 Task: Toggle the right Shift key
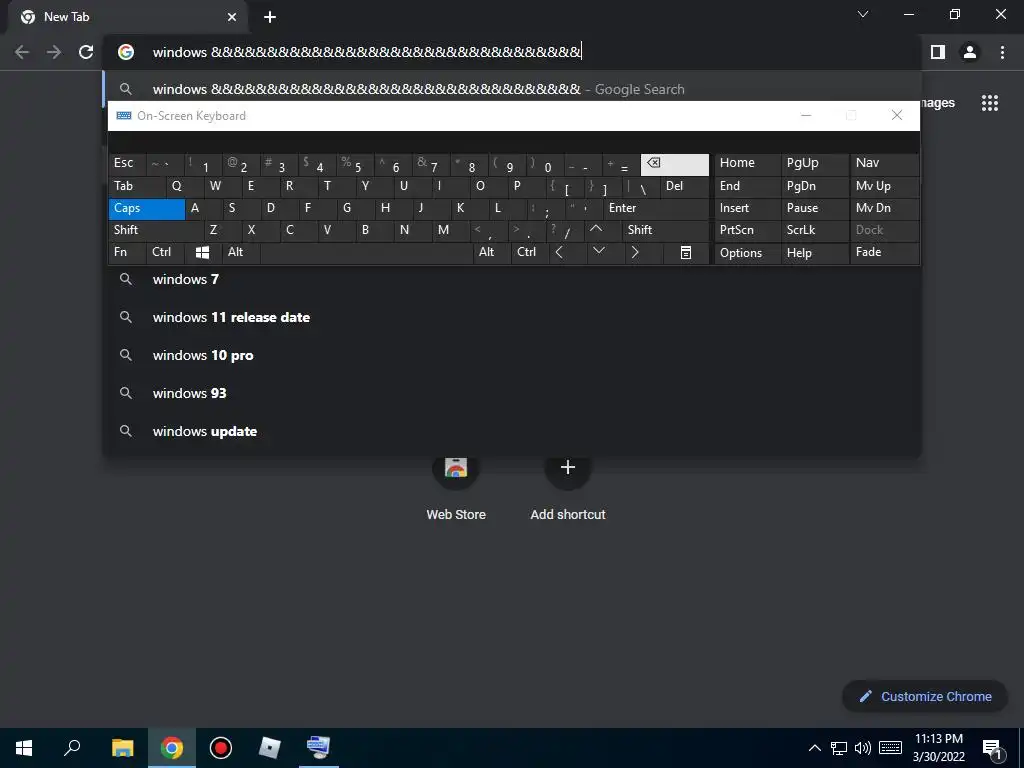point(665,231)
